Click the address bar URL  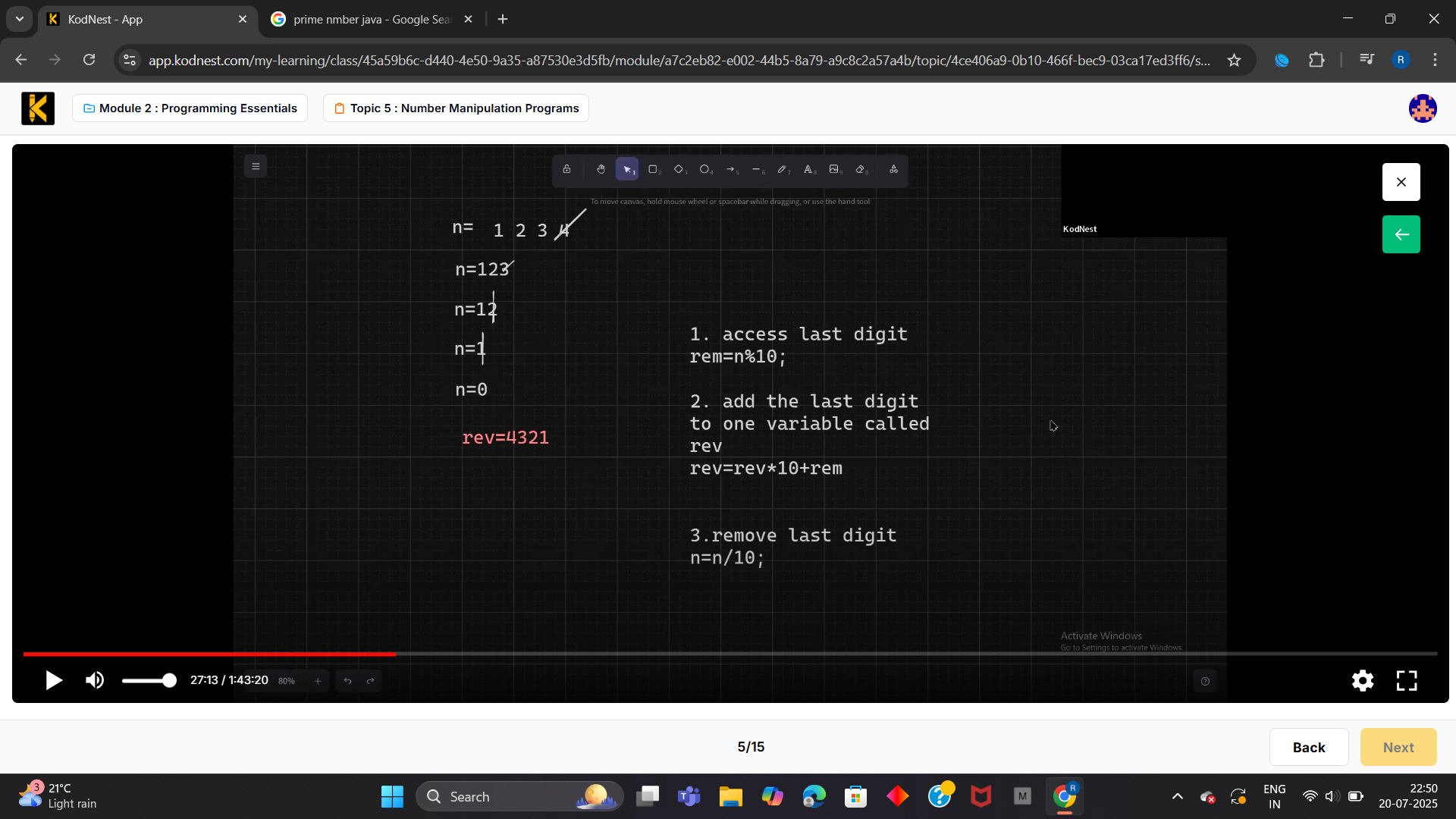coord(679,60)
